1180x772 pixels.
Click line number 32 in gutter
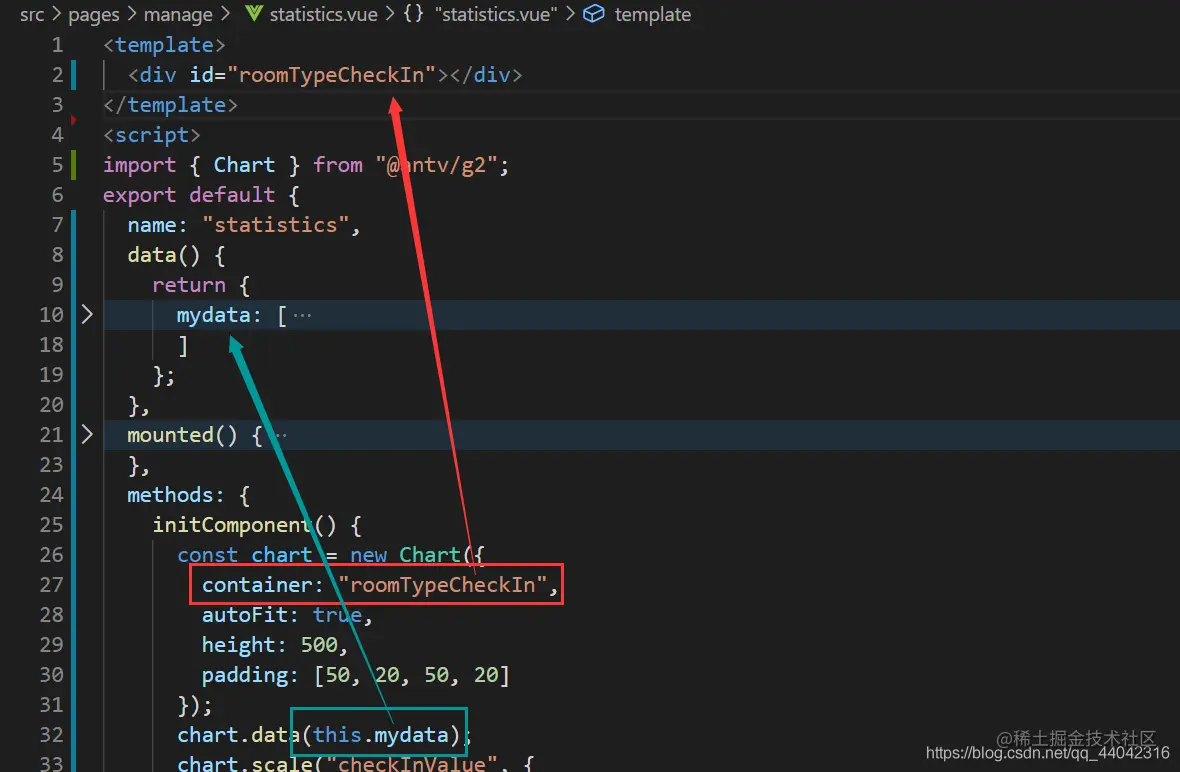coord(51,734)
